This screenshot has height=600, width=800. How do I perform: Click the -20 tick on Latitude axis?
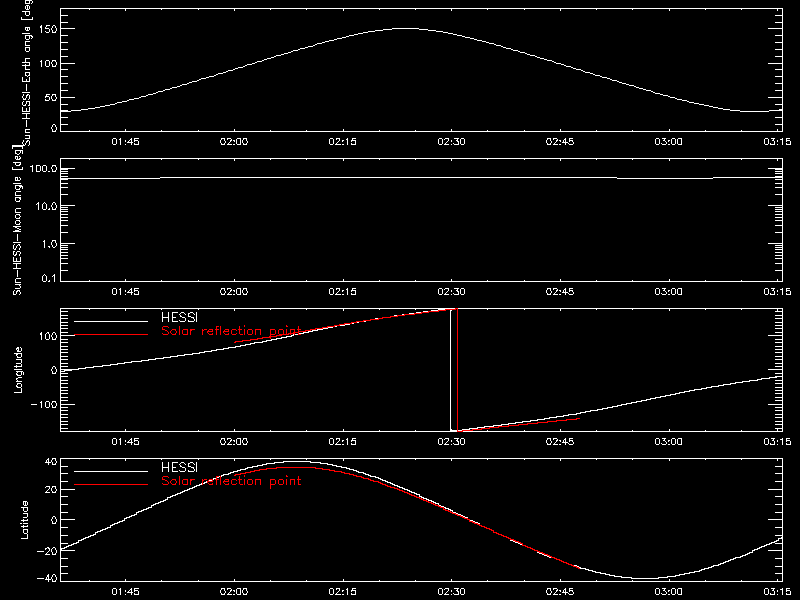pyautogui.click(x=47, y=551)
